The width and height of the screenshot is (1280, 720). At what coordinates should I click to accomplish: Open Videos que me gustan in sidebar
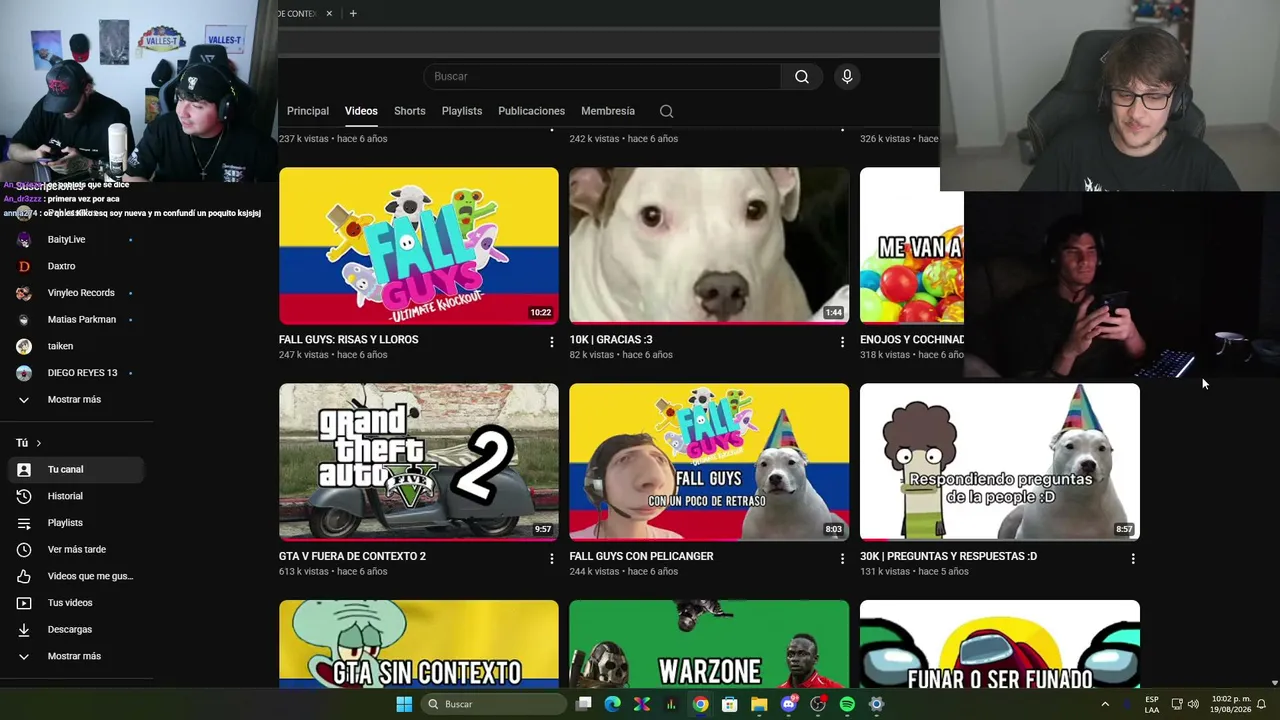77,576
